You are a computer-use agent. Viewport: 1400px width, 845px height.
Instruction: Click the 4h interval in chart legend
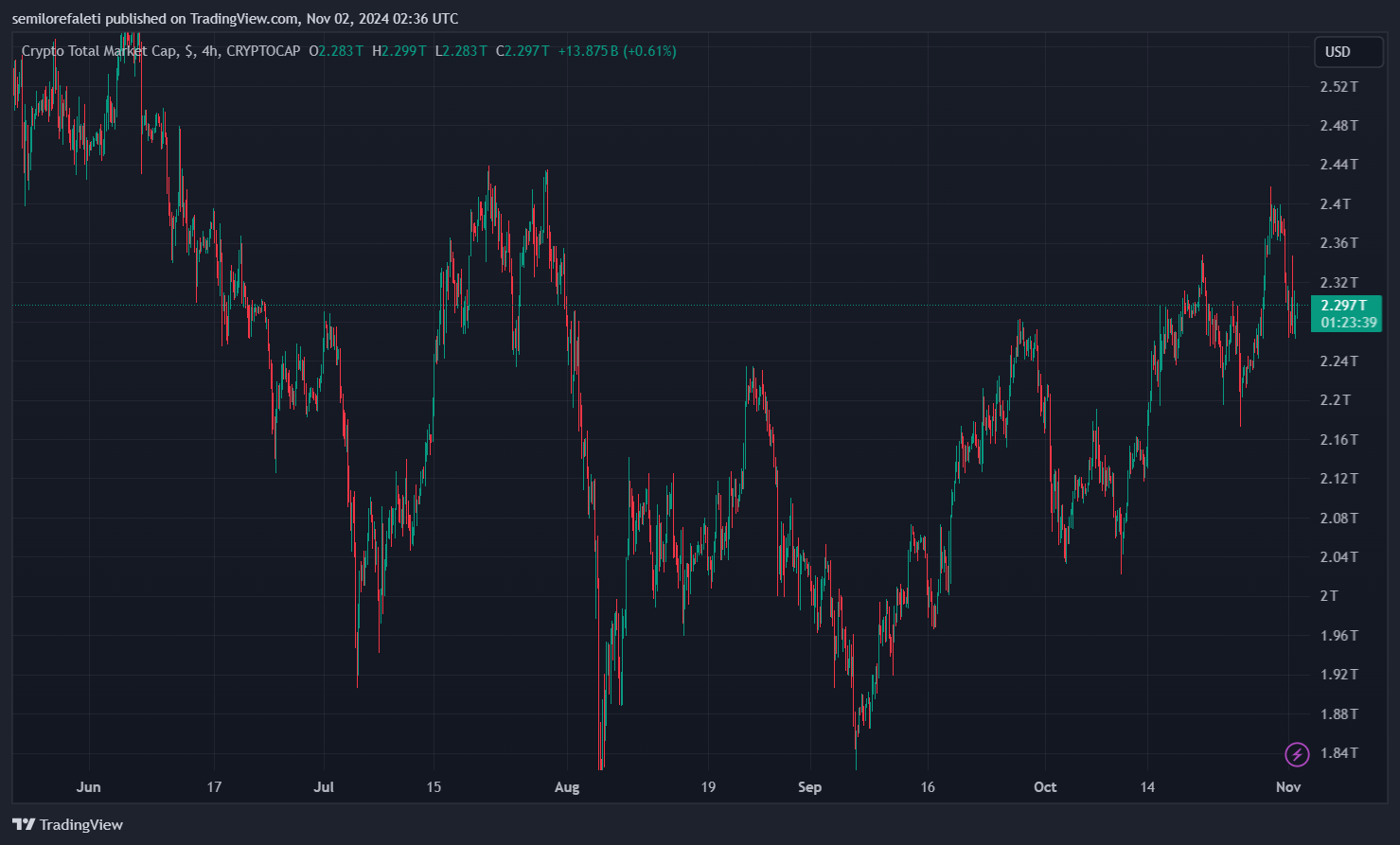click(210, 51)
